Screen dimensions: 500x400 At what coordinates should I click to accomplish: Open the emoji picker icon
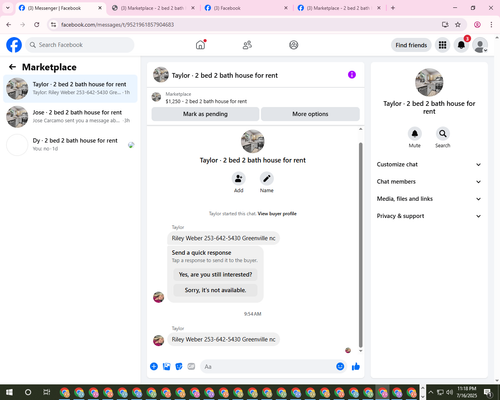tap(340, 367)
